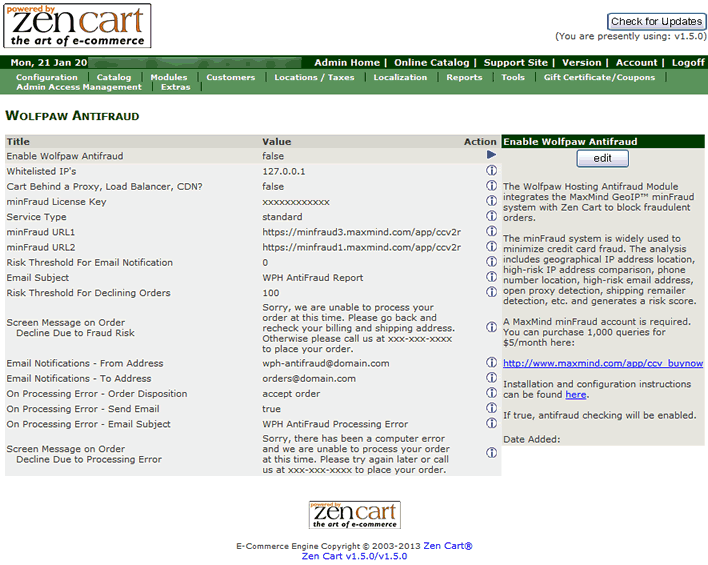Image resolution: width=708 pixels, height=565 pixels.
Task: Open the maxmind.com ccv_buynow link
Action: [603, 363]
